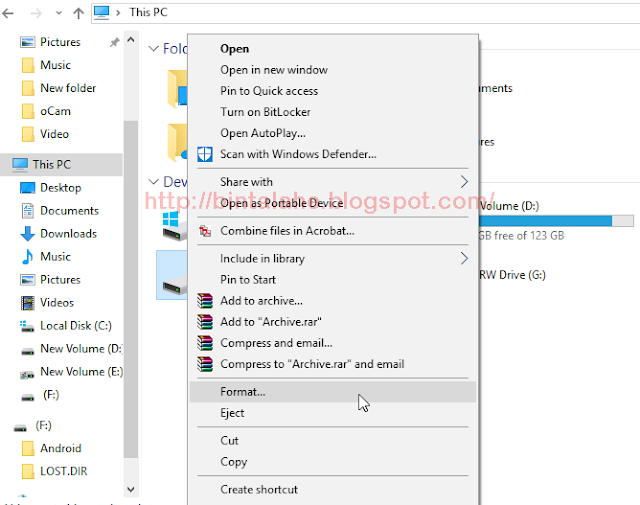
Task: Choose Eject from the context menu
Action: click(x=232, y=413)
